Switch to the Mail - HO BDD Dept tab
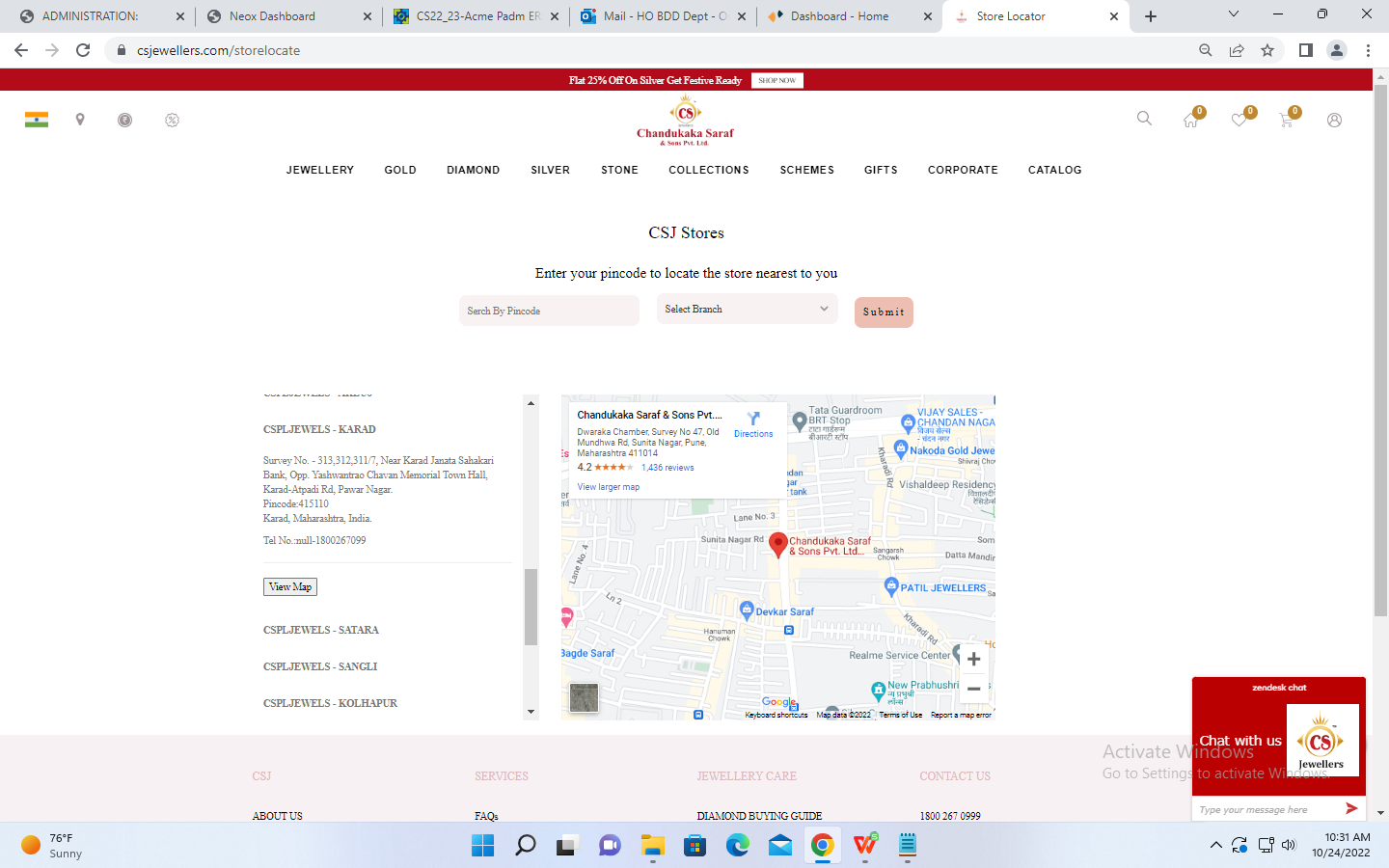Screen dimensions: 1389x868 [665, 16]
